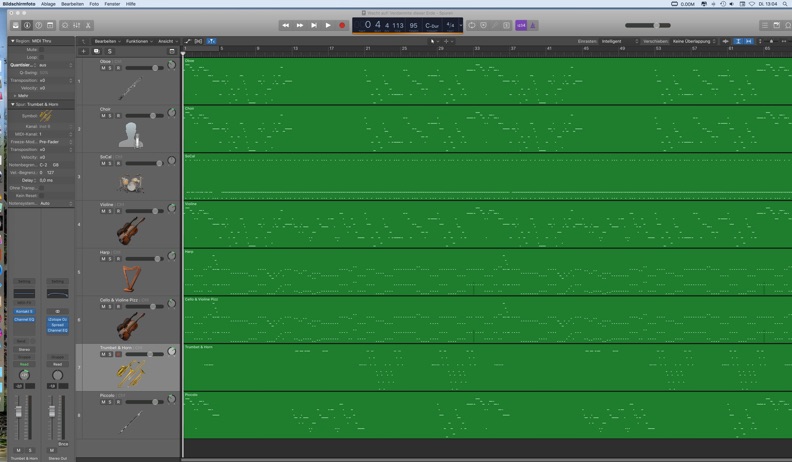The width and height of the screenshot is (792, 462).
Task: Open Smart Controls dial icon
Action: pyautogui.click(x=65, y=25)
